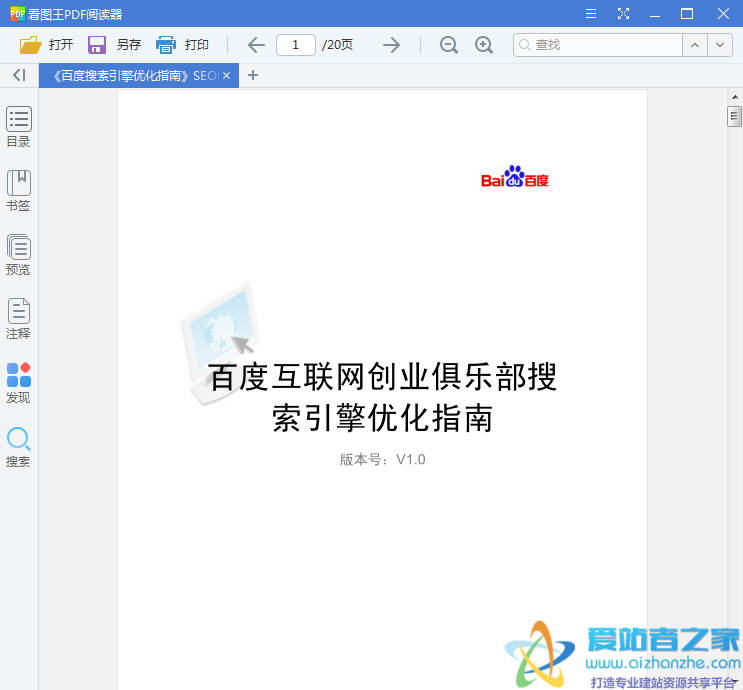Click the 看图王PDF阅读器 app icon
Viewport: 743px width, 690px height.
18,14
